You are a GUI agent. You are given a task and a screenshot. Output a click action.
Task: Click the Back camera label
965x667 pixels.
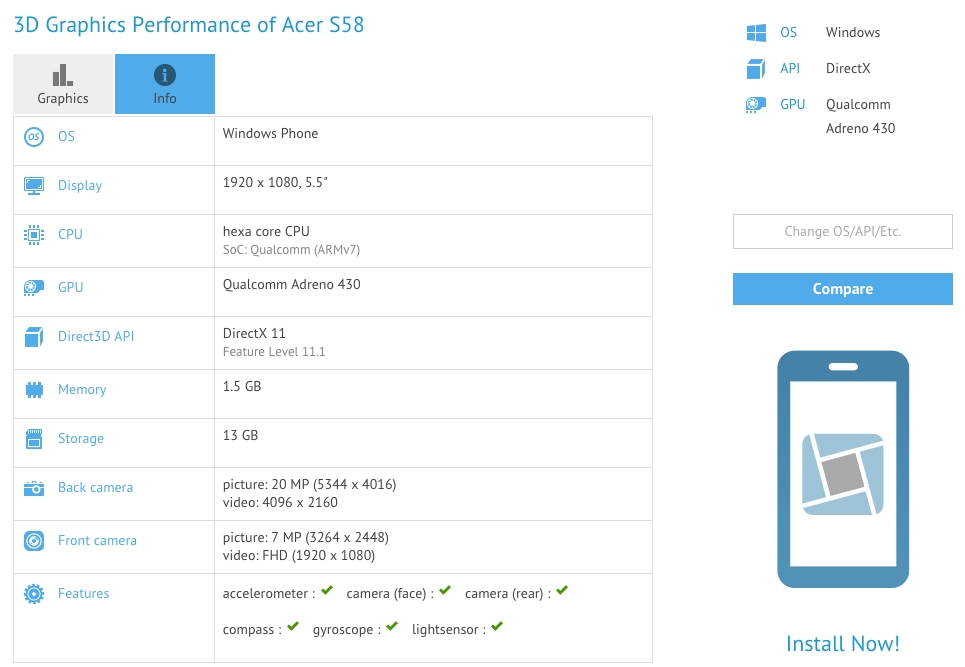pos(95,487)
